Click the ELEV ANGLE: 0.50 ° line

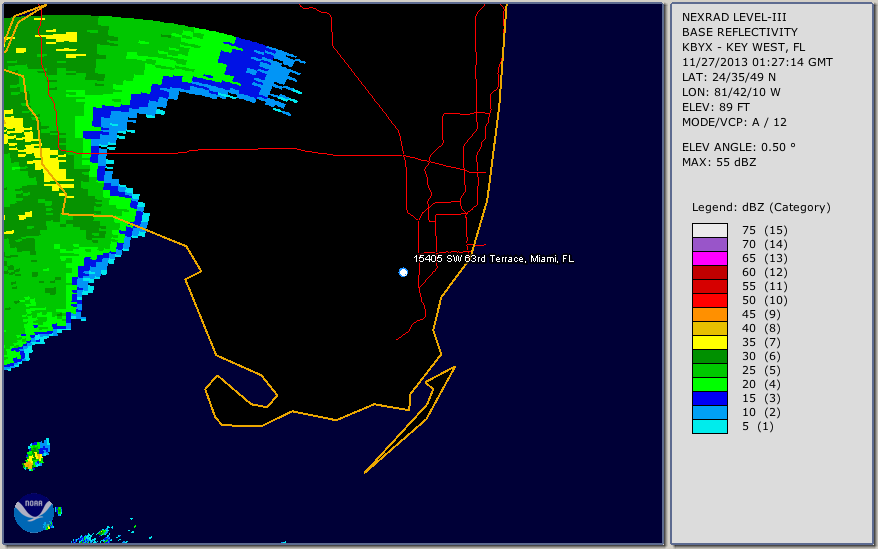(x=739, y=147)
